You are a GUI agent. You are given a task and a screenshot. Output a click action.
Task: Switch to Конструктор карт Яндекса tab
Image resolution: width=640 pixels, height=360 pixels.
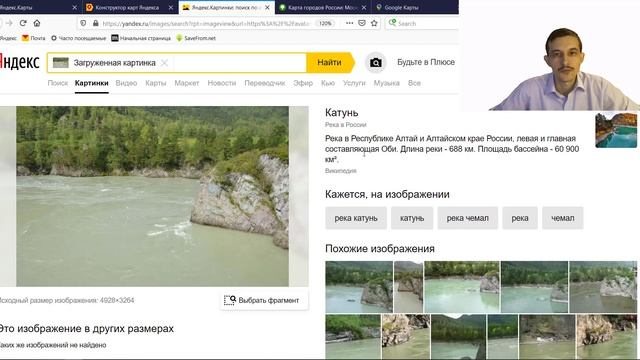point(127,7)
